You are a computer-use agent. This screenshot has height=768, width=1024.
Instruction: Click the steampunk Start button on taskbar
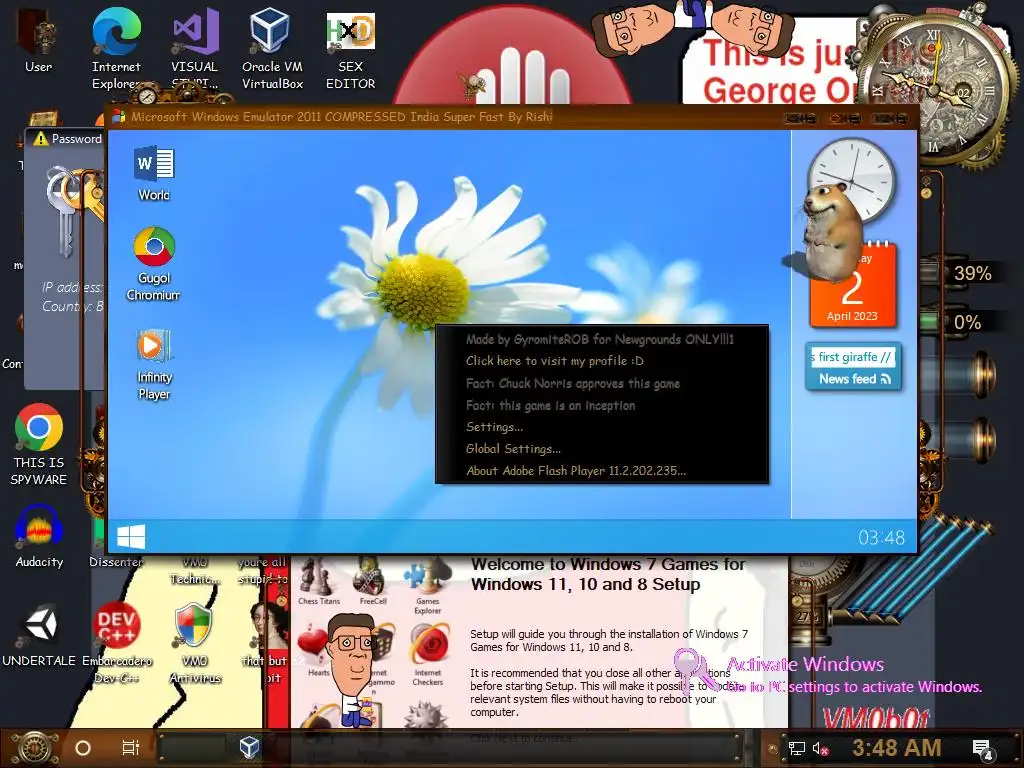click(x=33, y=748)
